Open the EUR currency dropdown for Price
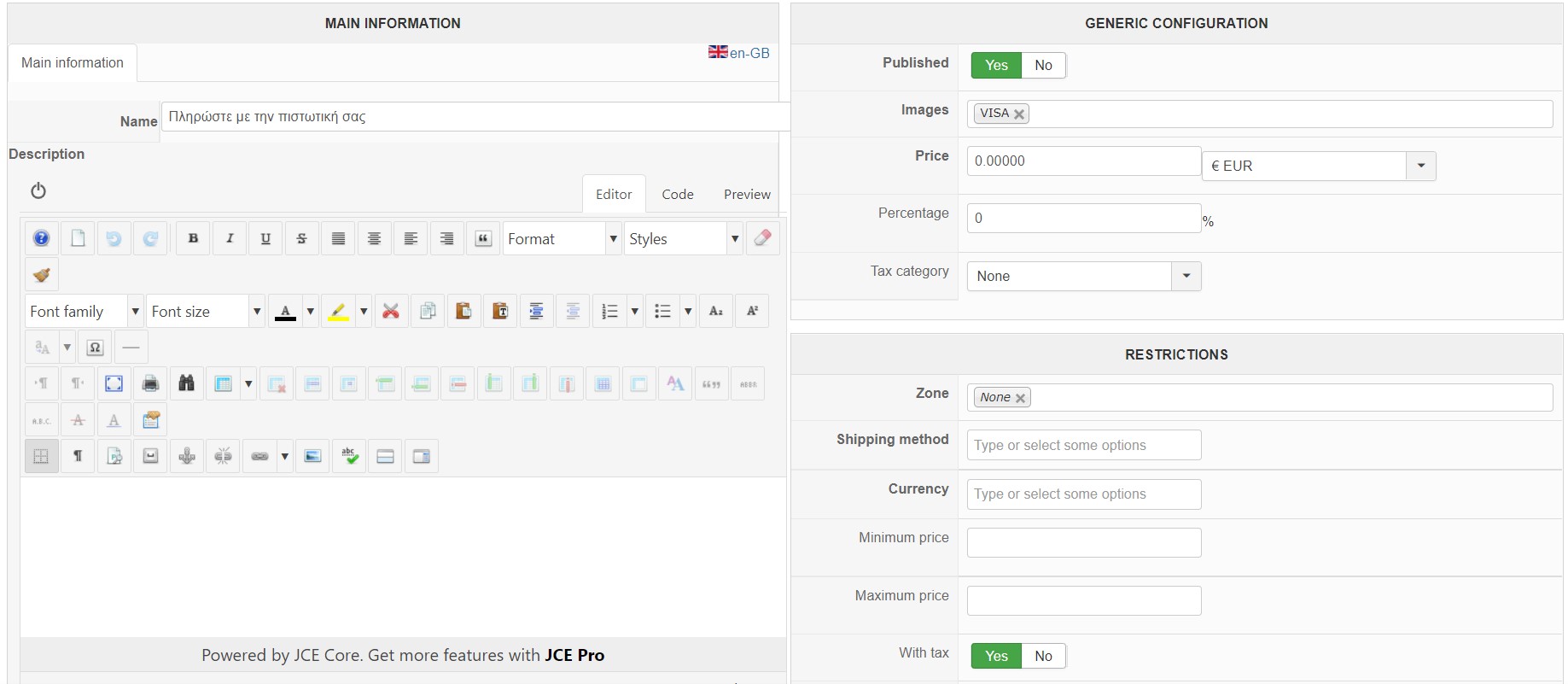The height and width of the screenshot is (684, 1568). pyautogui.click(x=1420, y=166)
